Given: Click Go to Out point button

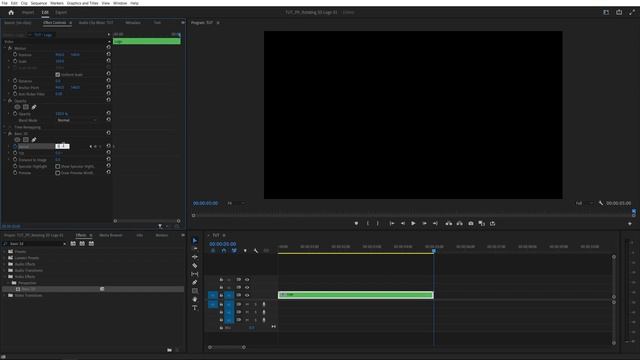Looking at the screenshot, I should 435,223.
